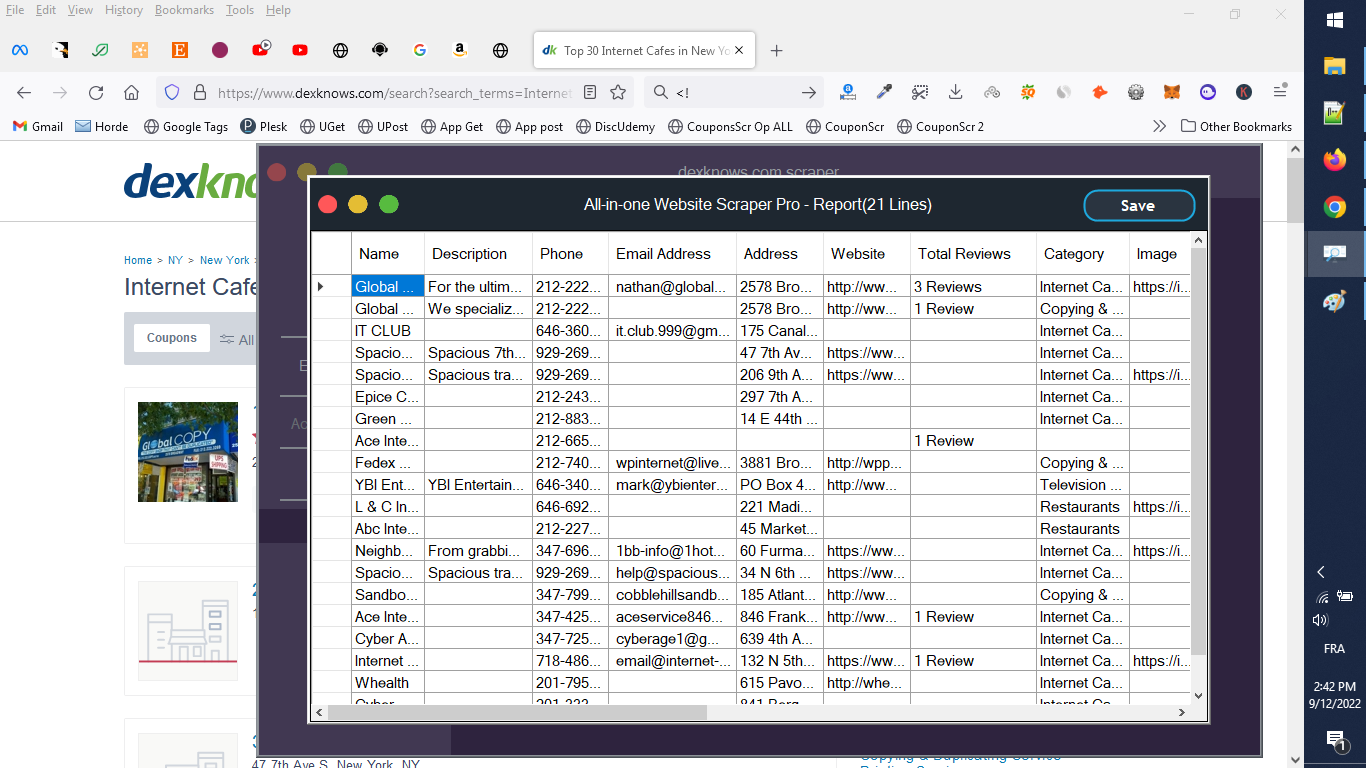This screenshot has width=1366, height=768.
Task: Open the gear-shaped extension
Action: tap(1135, 92)
